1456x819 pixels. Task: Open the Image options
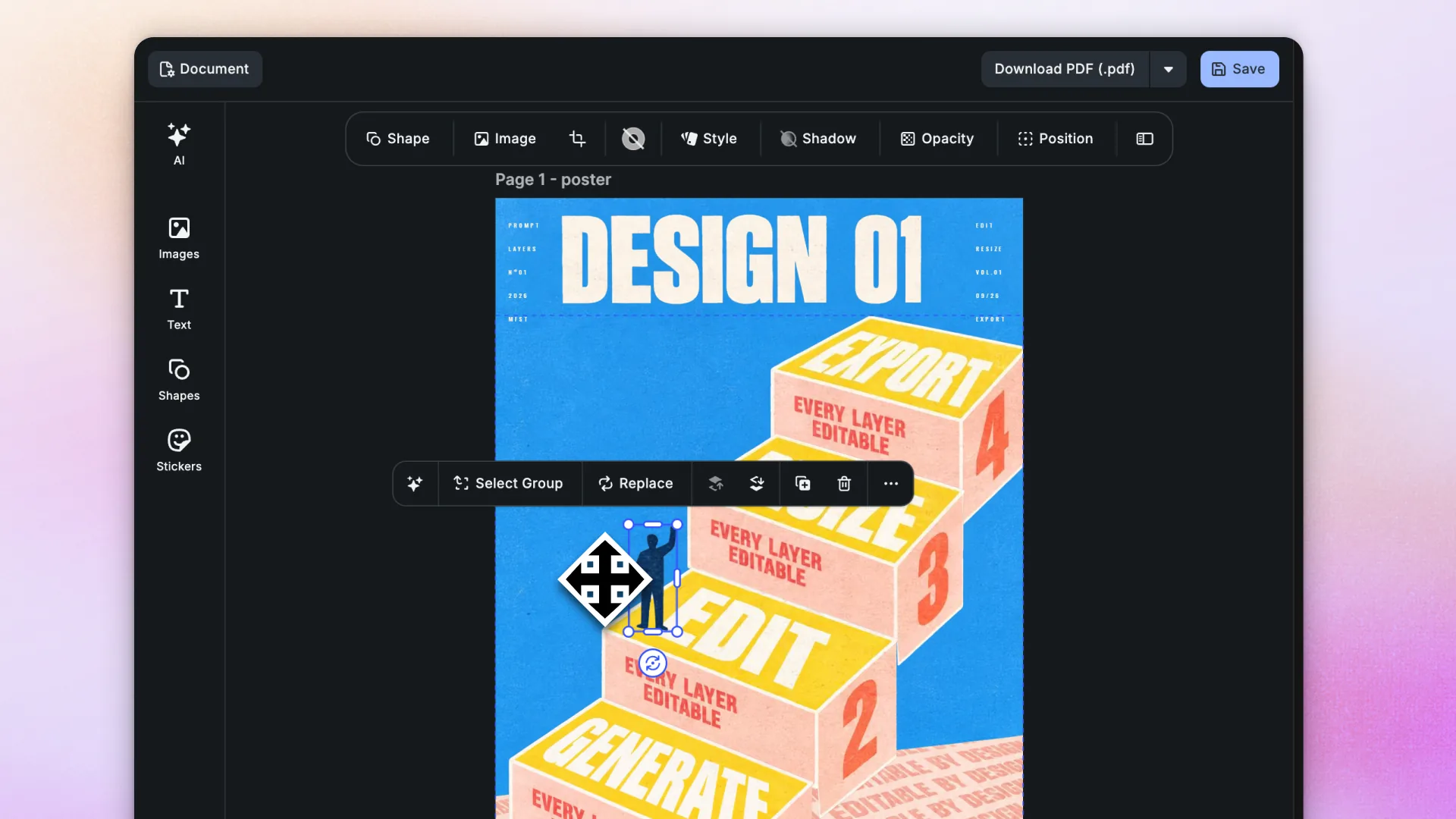tap(505, 139)
